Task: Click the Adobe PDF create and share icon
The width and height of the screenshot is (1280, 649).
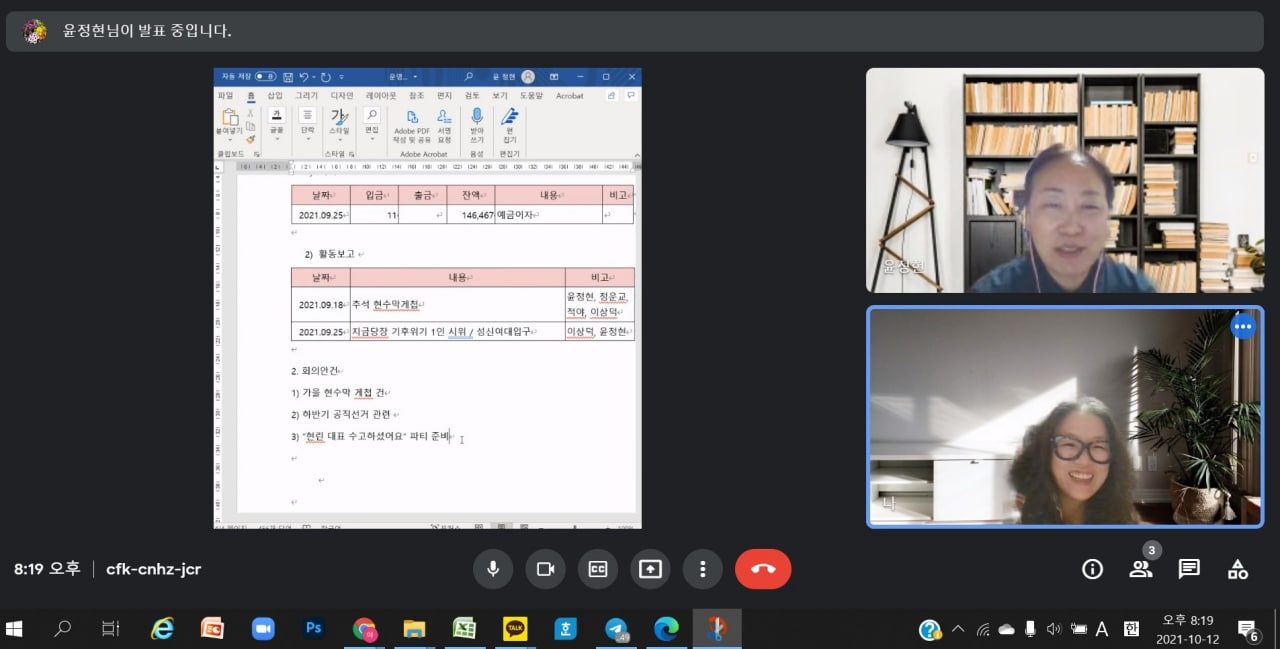Action: (x=411, y=118)
